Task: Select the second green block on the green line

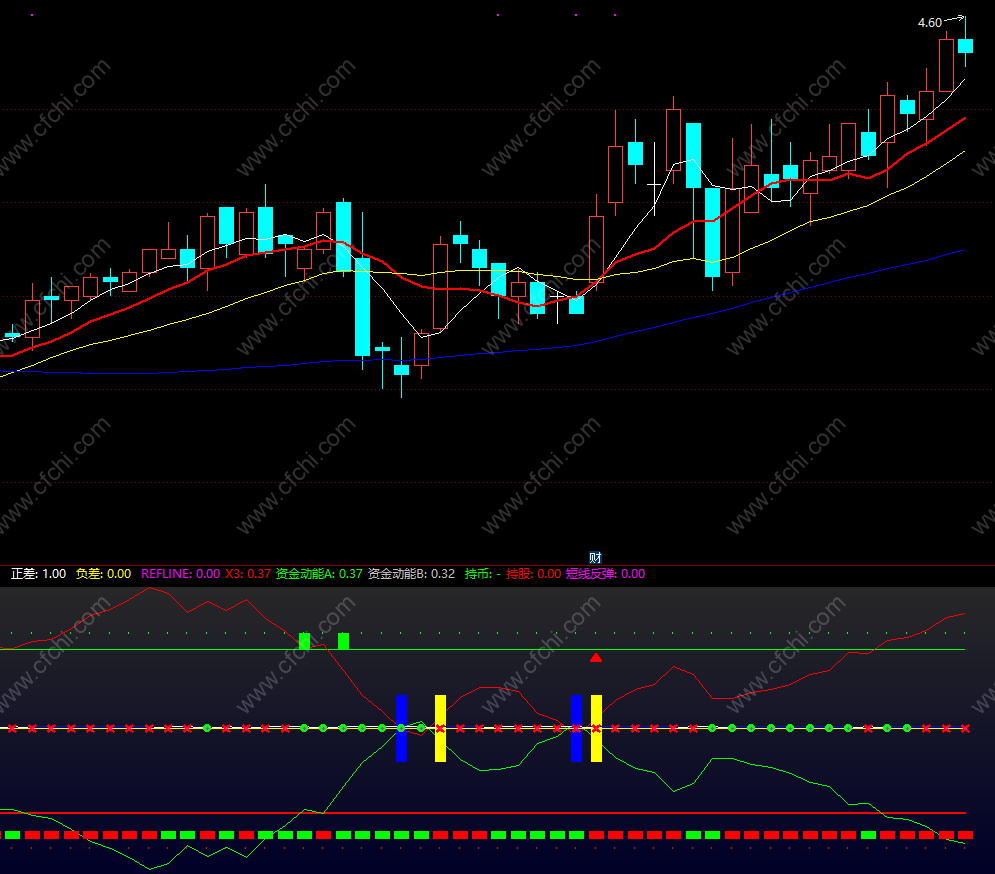Action: (x=343, y=641)
